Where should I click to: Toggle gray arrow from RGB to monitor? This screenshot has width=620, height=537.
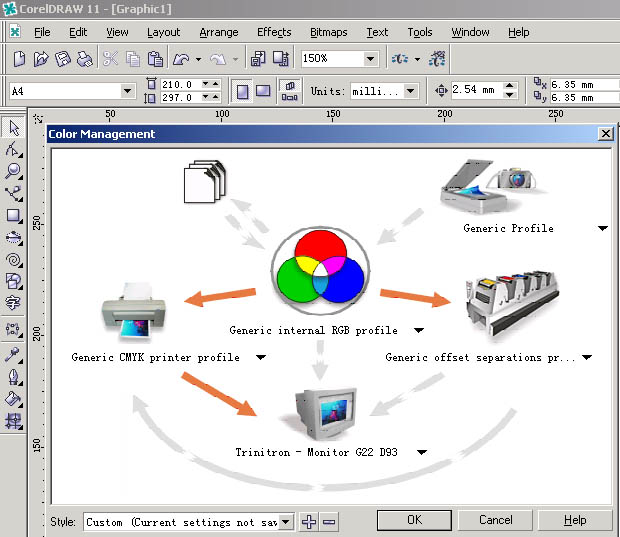320,361
